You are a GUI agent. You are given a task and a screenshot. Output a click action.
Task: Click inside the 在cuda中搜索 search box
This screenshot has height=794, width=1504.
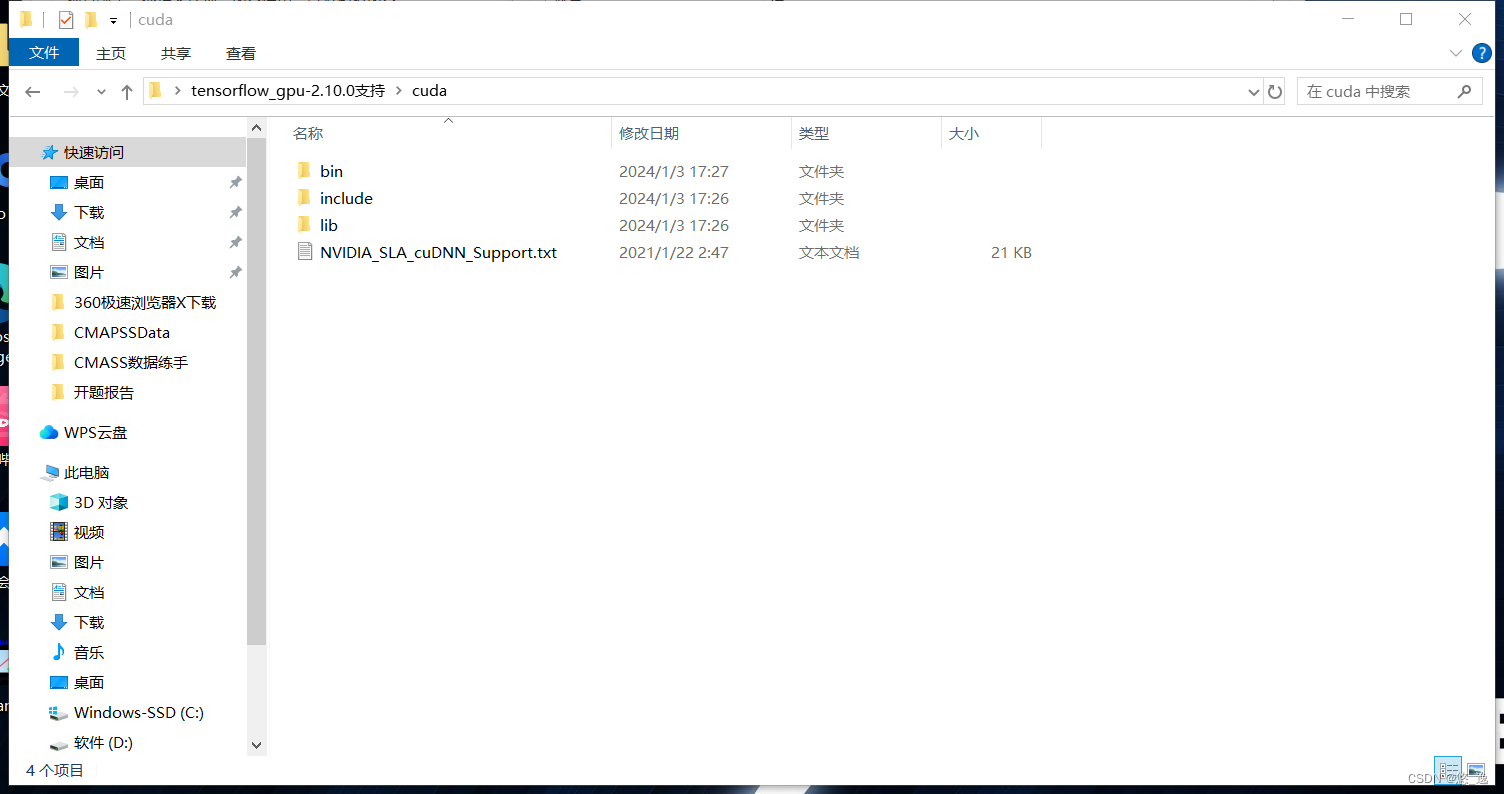tap(1380, 91)
